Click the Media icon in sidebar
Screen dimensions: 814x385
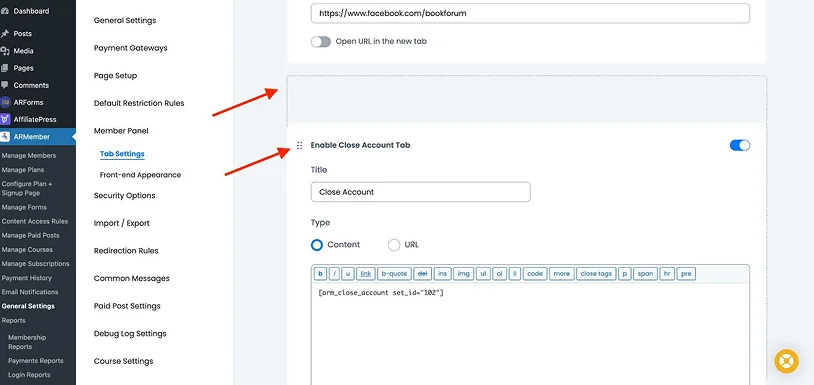click(x=5, y=51)
